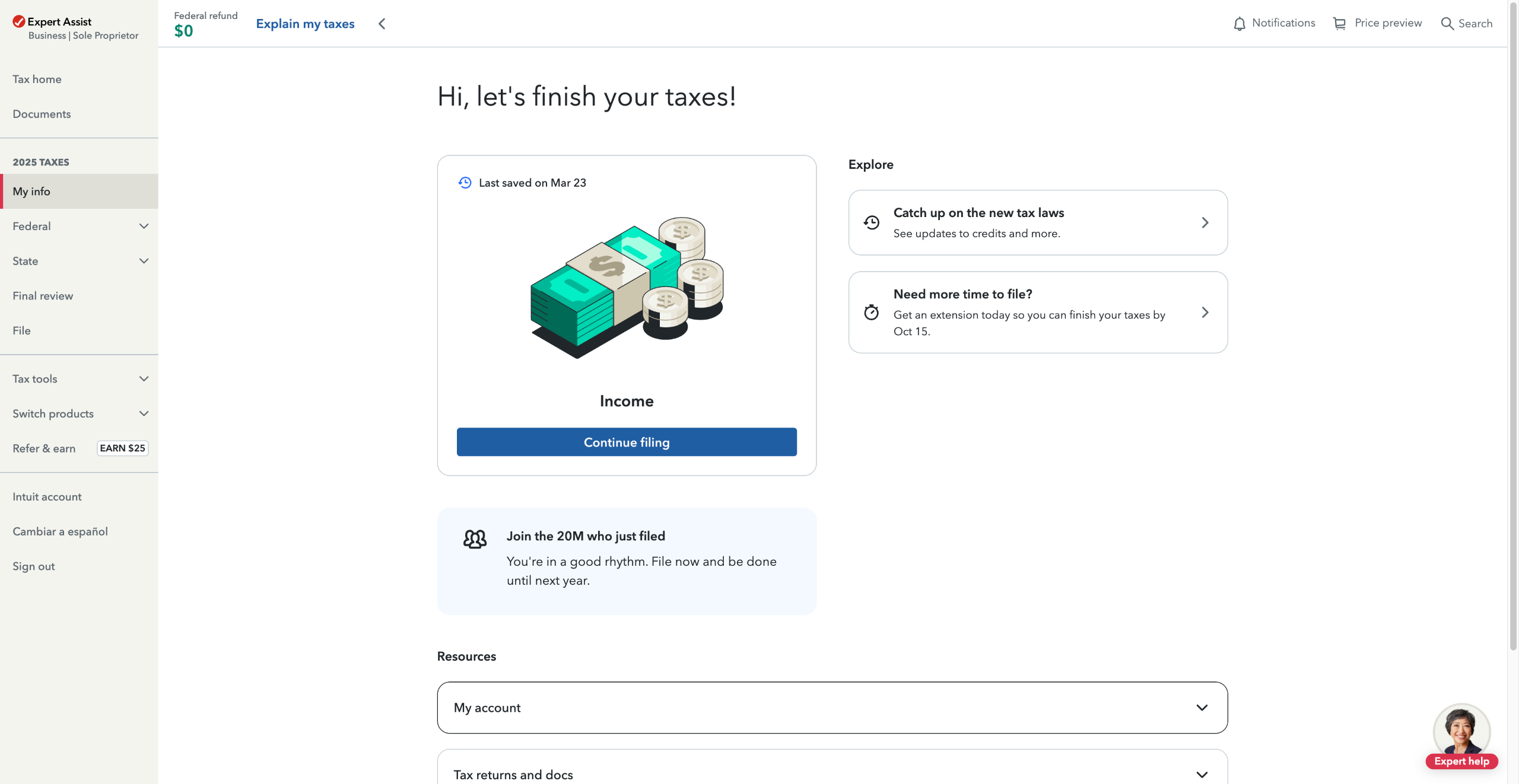The height and width of the screenshot is (784, 1519).
Task: Collapse sidebar with back chevron arrow
Action: [x=382, y=24]
